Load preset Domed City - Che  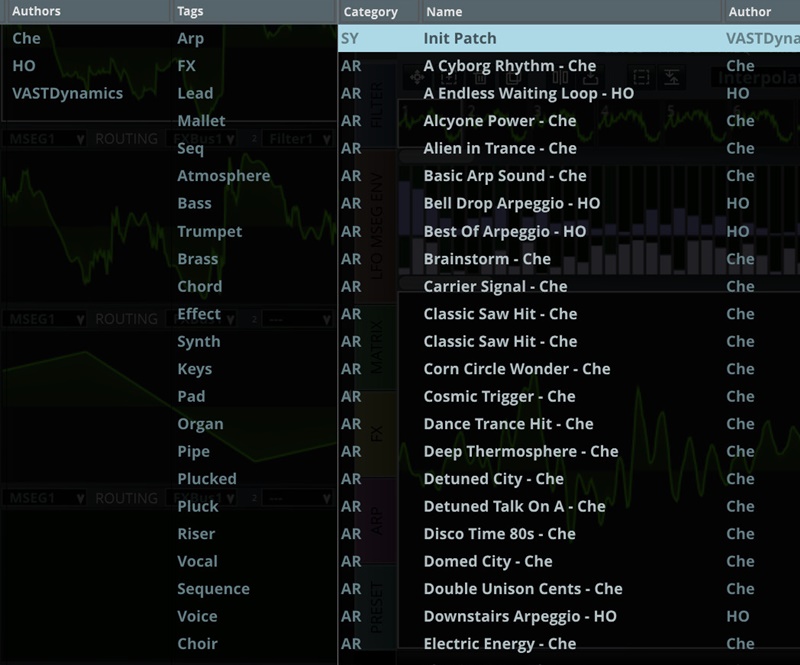(x=488, y=562)
